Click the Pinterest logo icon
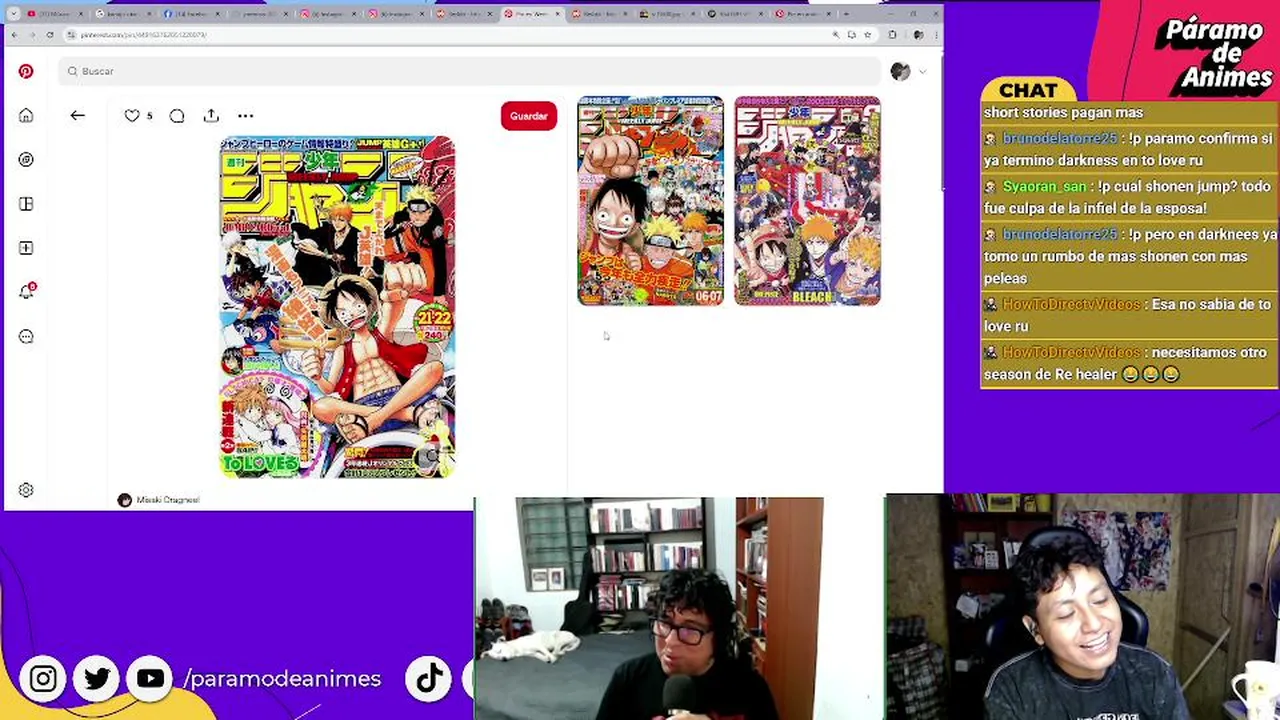The width and height of the screenshot is (1280, 720). click(26, 71)
